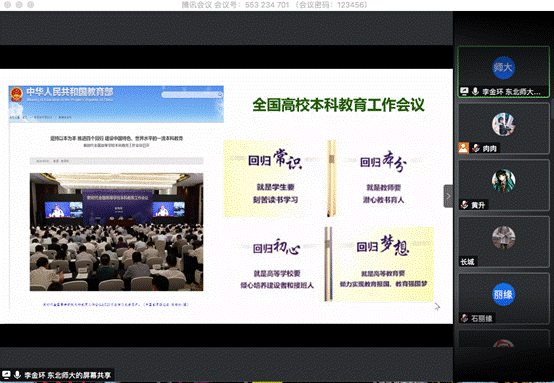
Task: Click the conference hall photo in the slide
Action: coord(116,232)
